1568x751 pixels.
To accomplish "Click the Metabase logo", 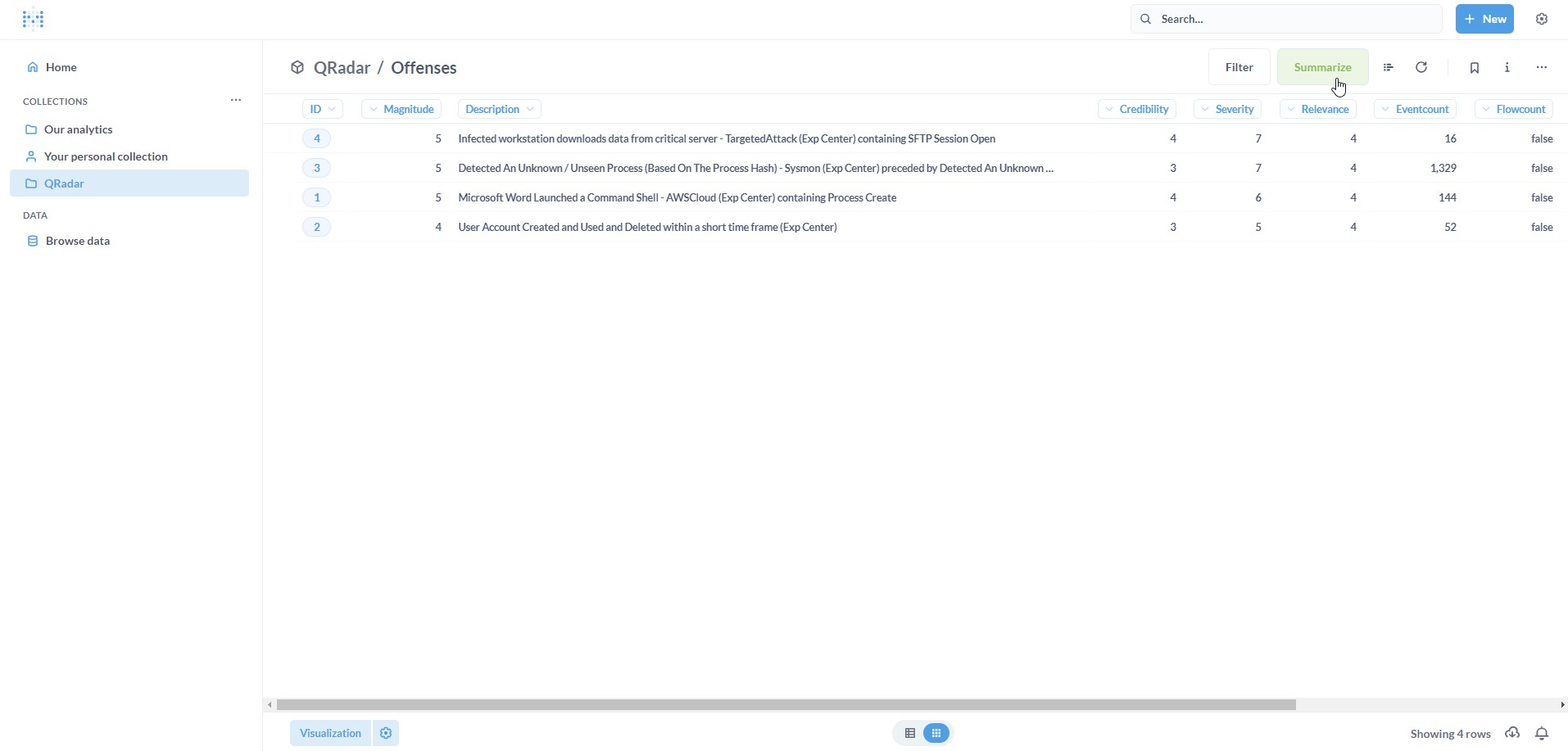I will click(33, 19).
